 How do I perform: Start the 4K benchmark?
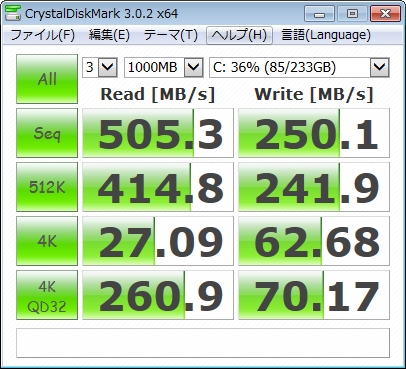click(x=47, y=241)
